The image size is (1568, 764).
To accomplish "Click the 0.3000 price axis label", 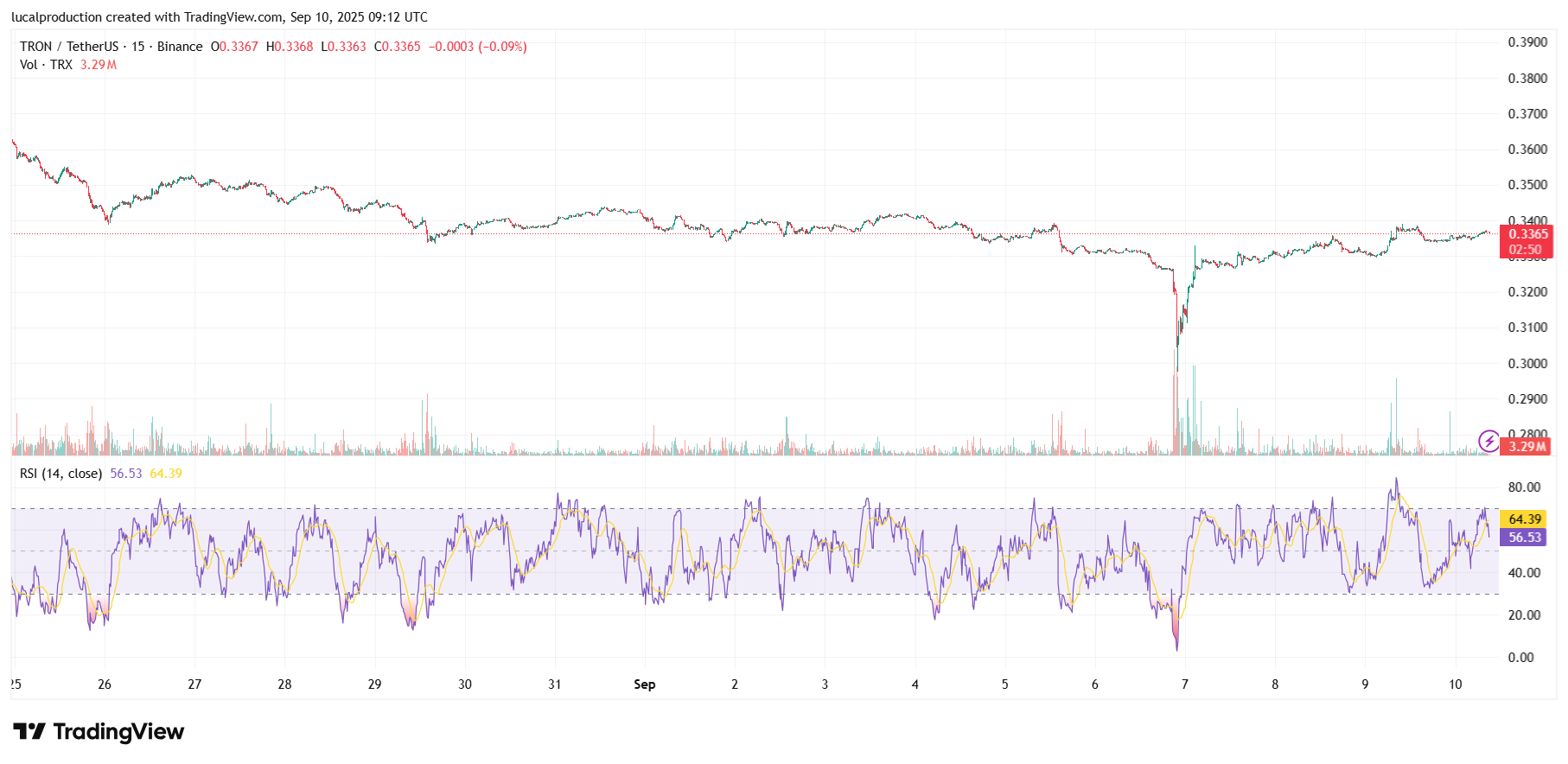I will pos(1527,364).
